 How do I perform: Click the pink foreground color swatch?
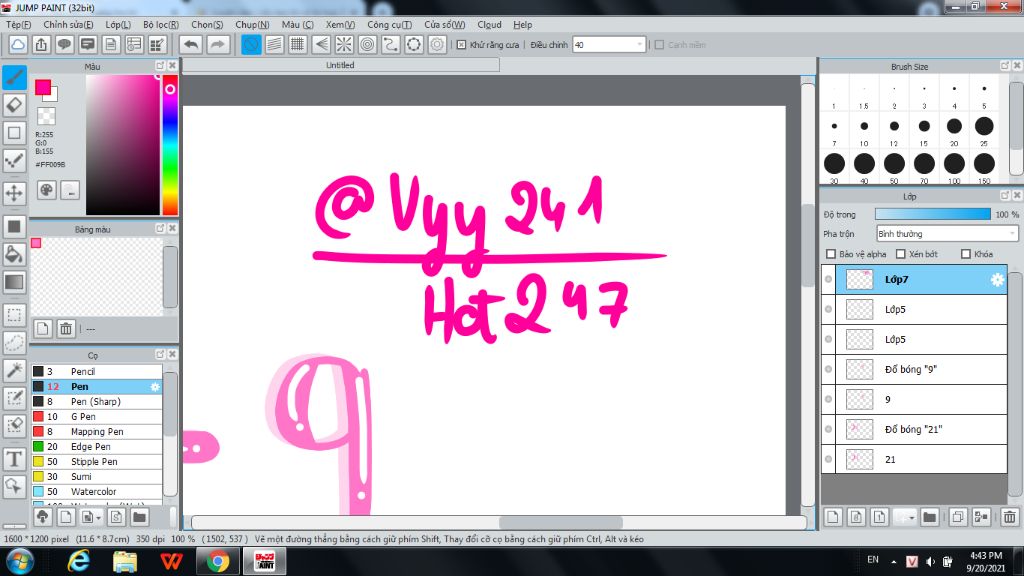(x=43, y=87)
